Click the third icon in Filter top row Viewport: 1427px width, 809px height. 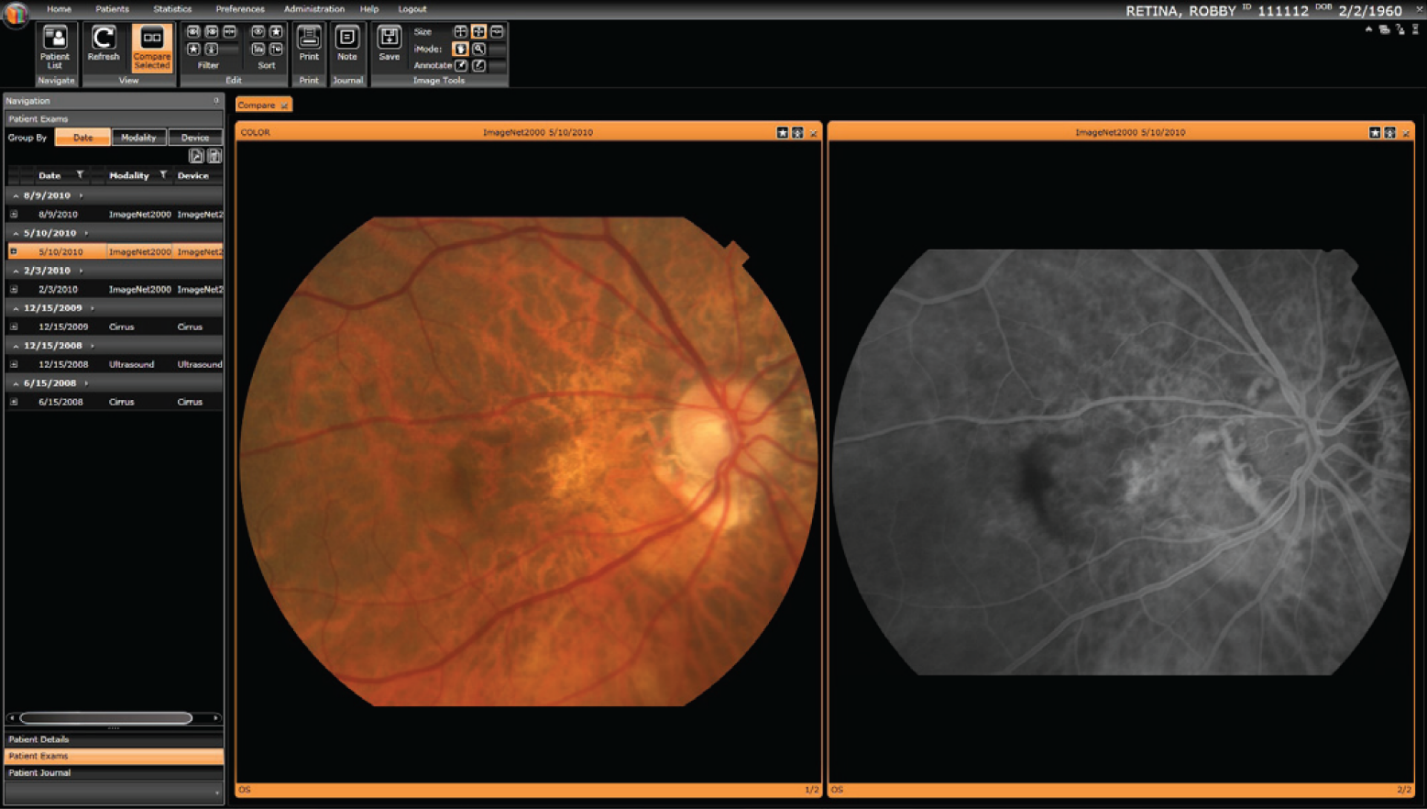click(229, 32)
